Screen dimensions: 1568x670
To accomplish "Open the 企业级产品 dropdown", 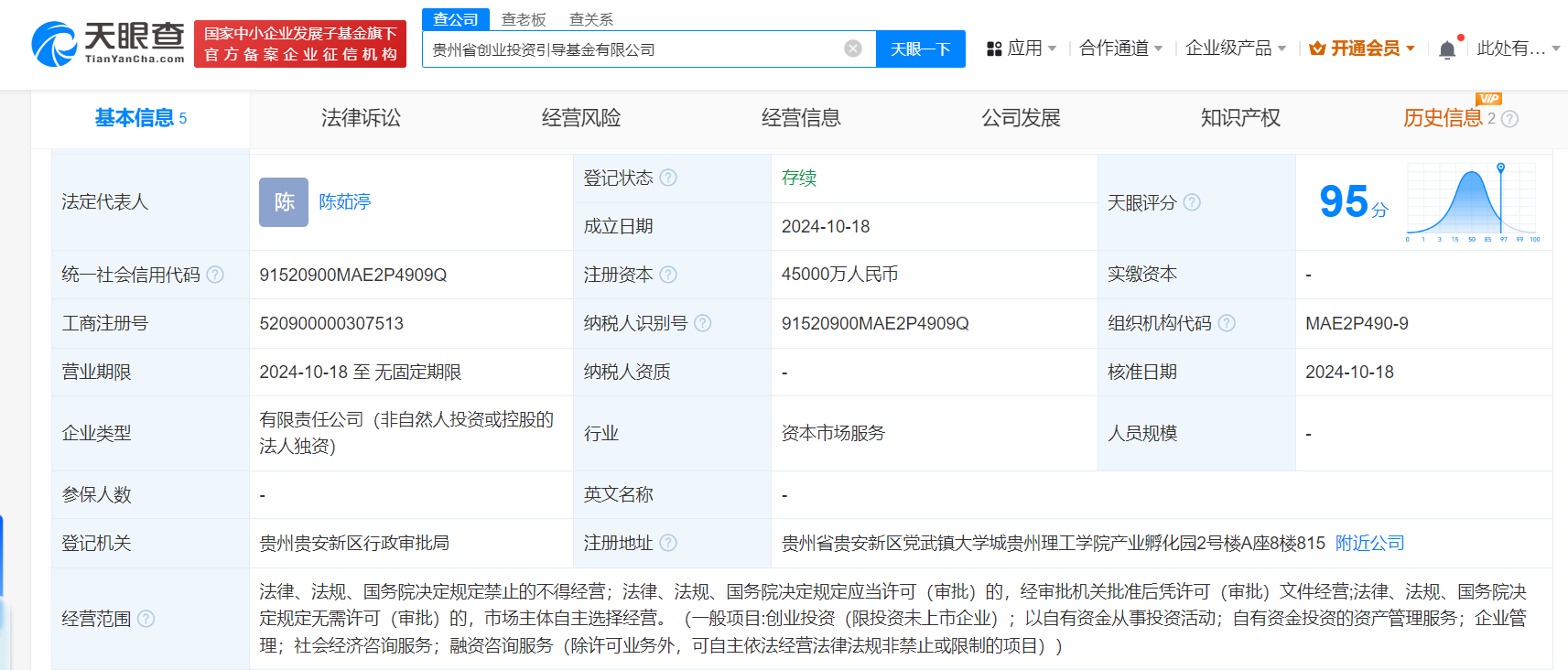I will 1235,49.
